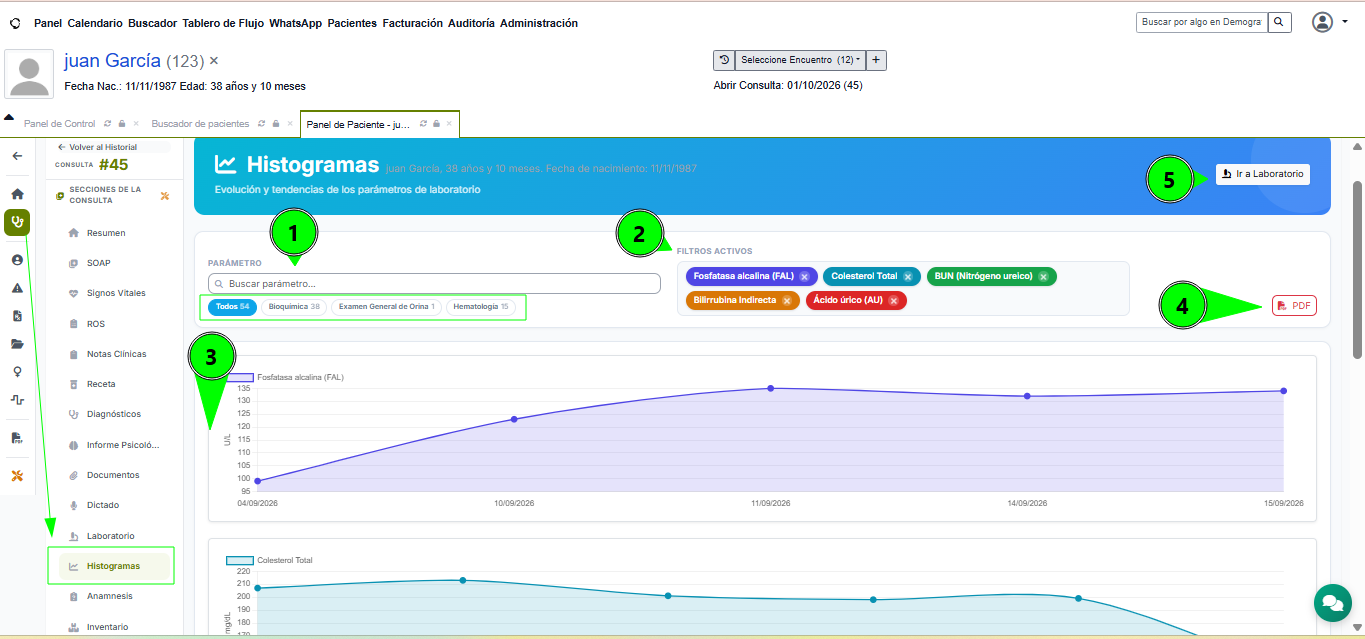The height and width of the screenshot is (639, 1365).
Task: Click the demographics search box in header
Action: [1202, 22]
